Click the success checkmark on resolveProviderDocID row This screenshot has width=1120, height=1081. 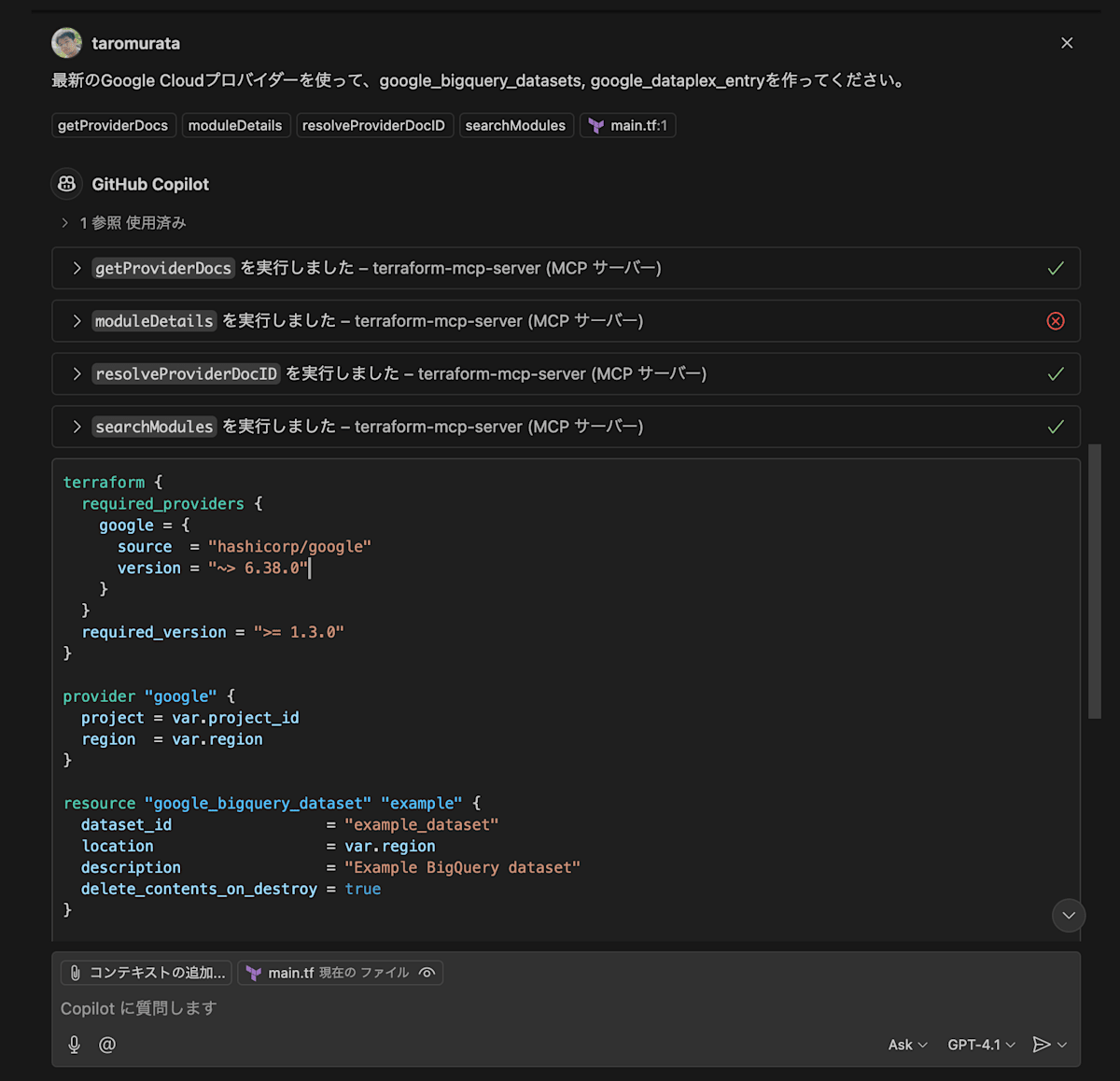click(1056, 373)
